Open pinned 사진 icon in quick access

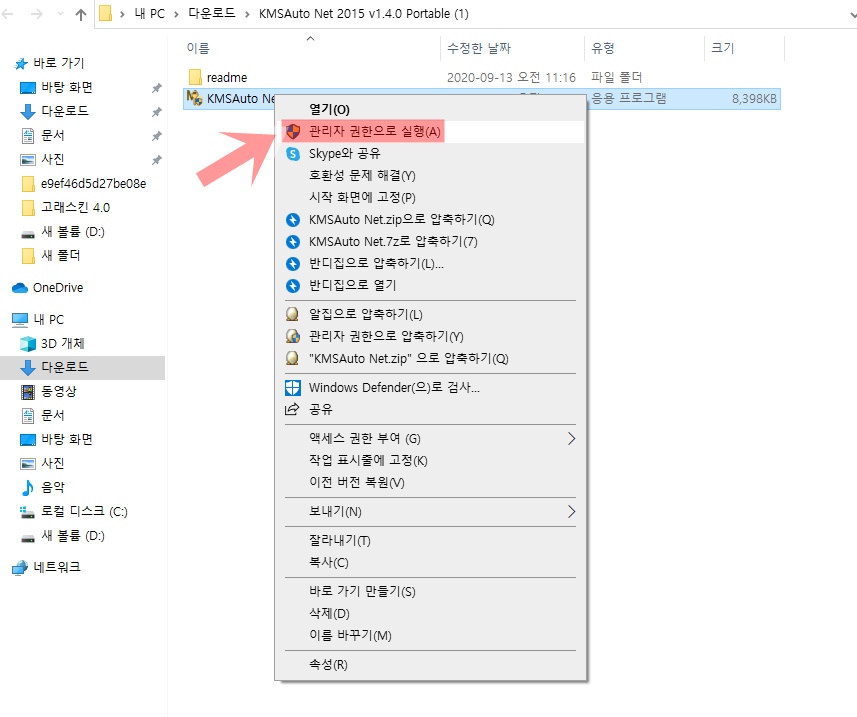28,160
